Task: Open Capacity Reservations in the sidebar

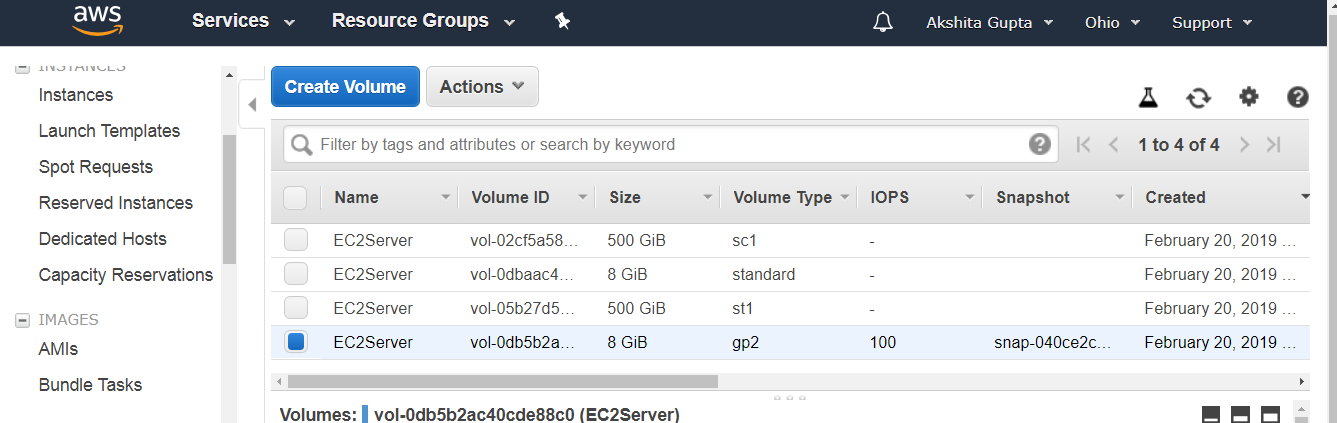Action: [x=126, y=275]
